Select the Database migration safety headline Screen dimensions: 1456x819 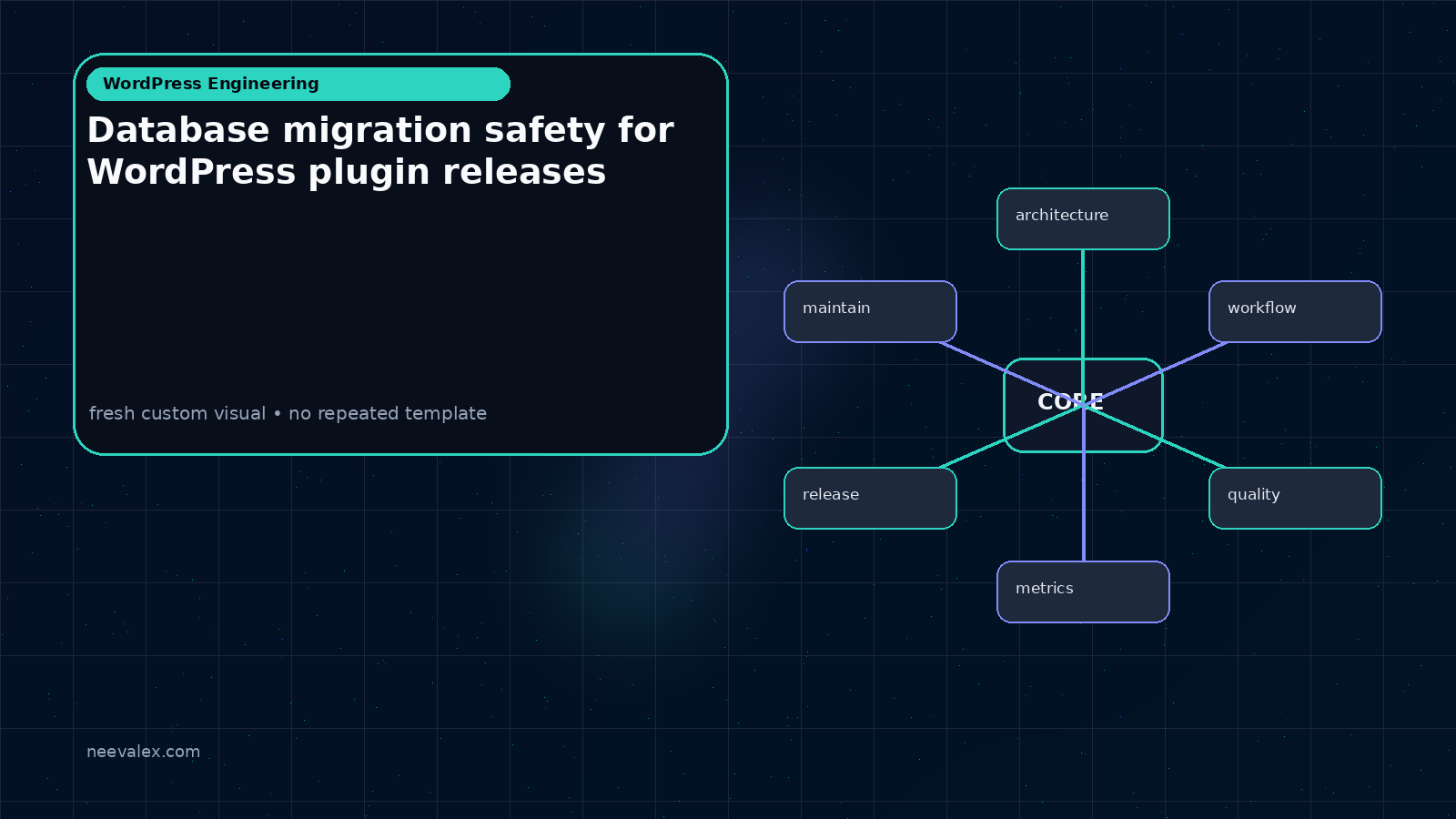click(380, 151)
